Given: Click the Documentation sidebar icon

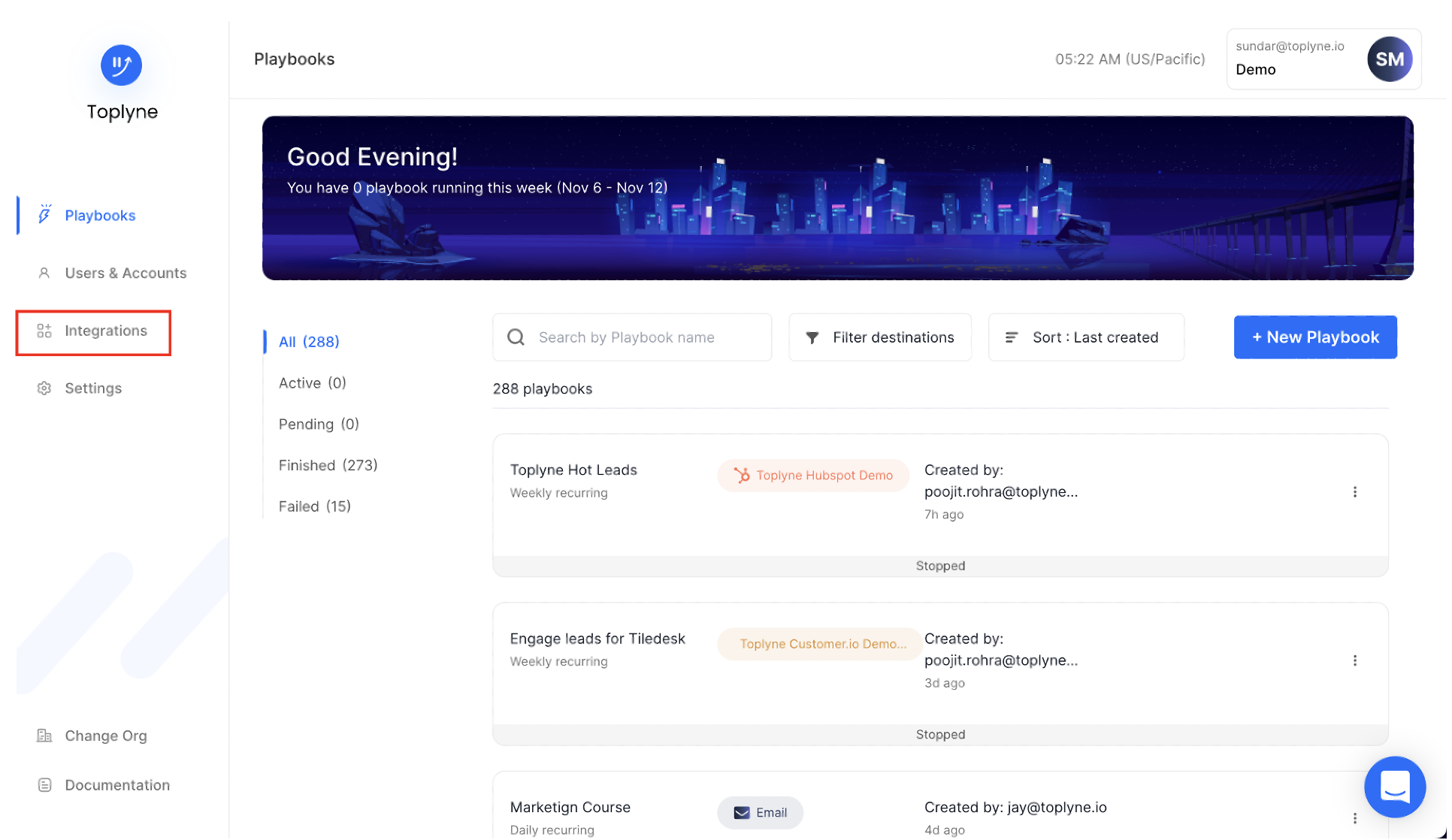Looking at the screenshot, I should coord(44,785).
